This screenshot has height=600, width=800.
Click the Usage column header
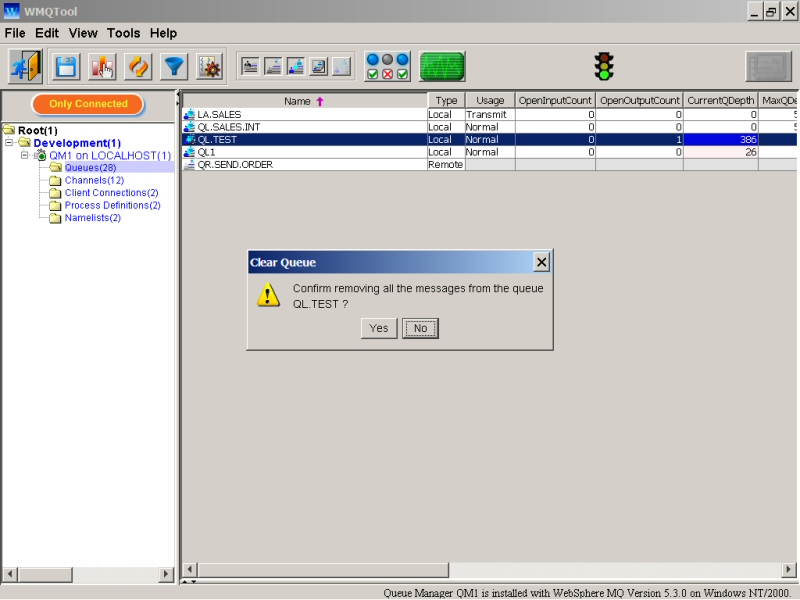point(490,101)
